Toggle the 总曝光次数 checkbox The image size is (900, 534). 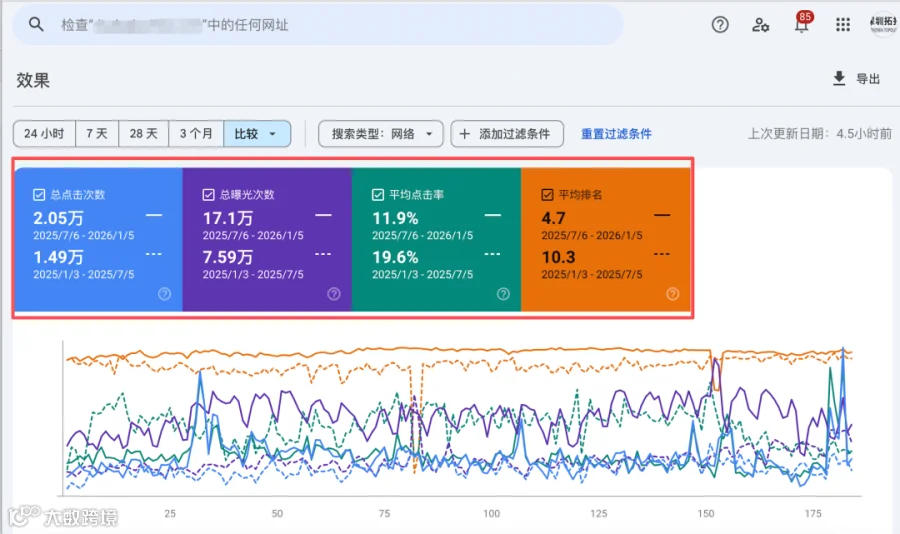[x=208, y=195]
